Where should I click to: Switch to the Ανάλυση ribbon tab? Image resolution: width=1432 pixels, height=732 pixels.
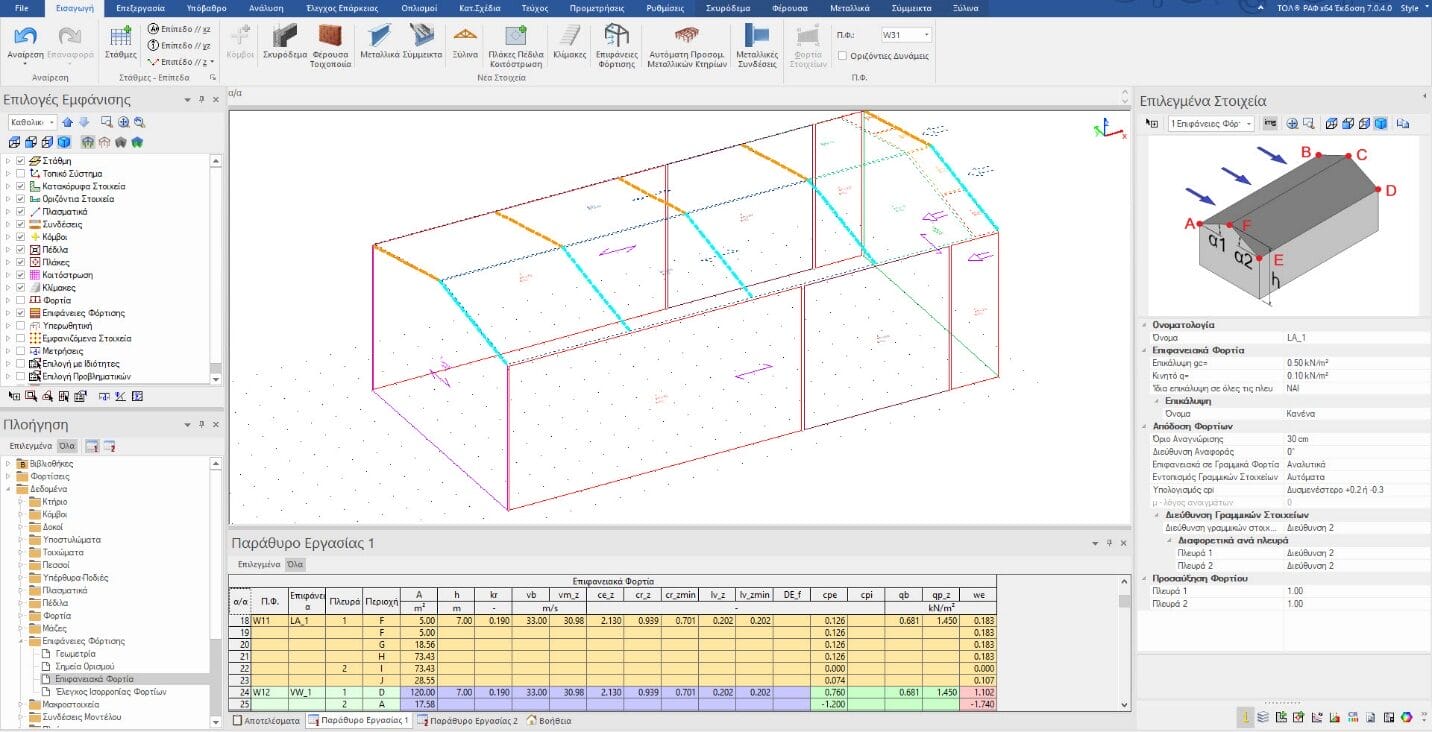pos(265,8)
